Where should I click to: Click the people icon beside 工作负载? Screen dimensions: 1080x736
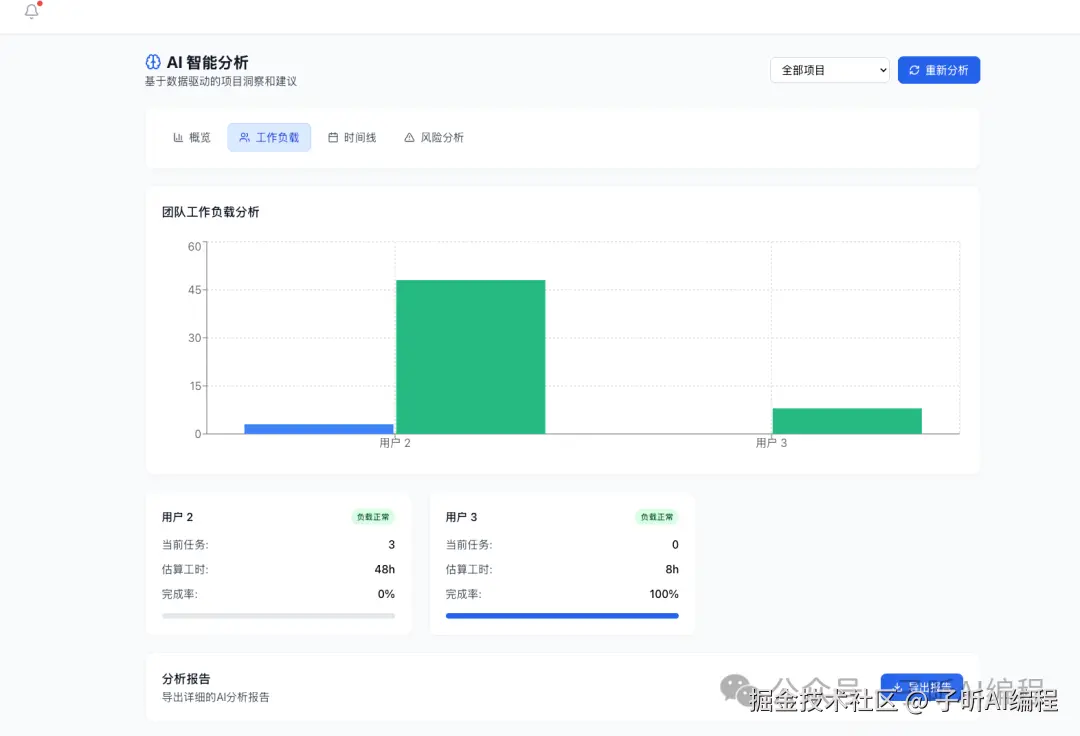(245, 138)
